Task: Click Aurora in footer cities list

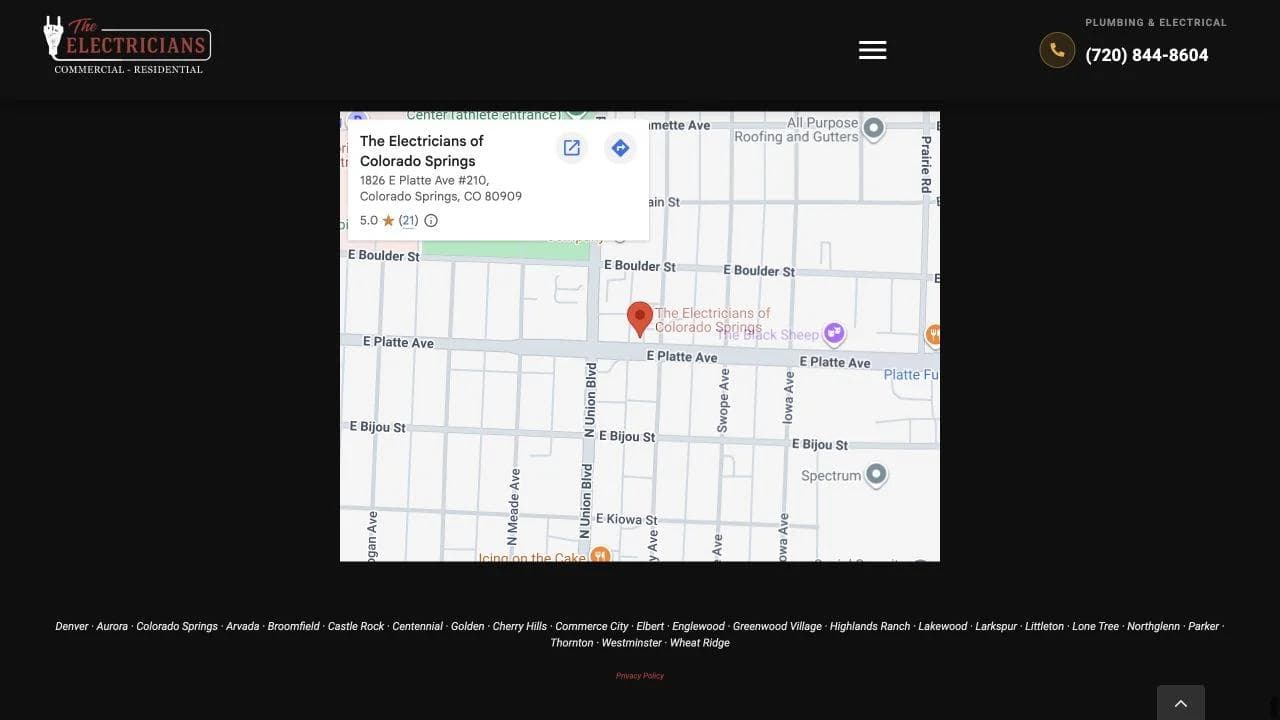Action: (112, 626)
